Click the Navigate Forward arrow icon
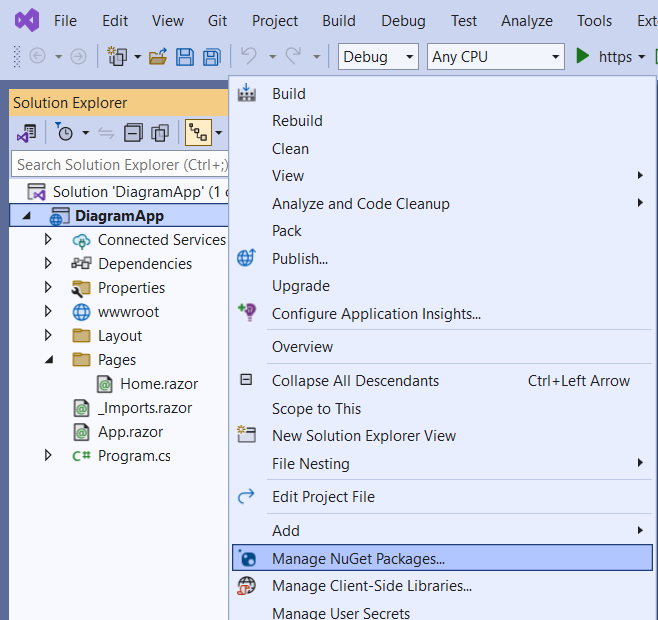This screenshot has width=658, height=620. (x=78, y=56)
